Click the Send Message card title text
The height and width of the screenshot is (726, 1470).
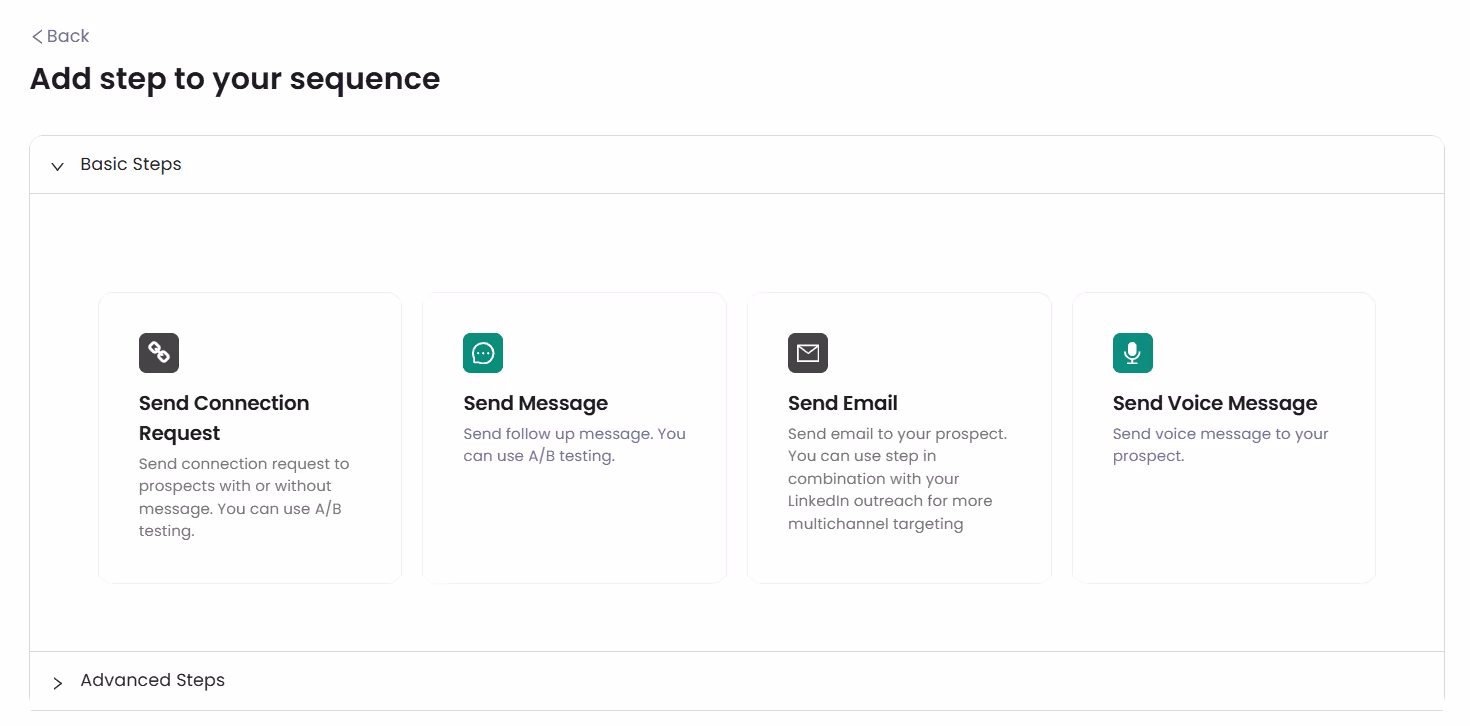coord(535,403)
